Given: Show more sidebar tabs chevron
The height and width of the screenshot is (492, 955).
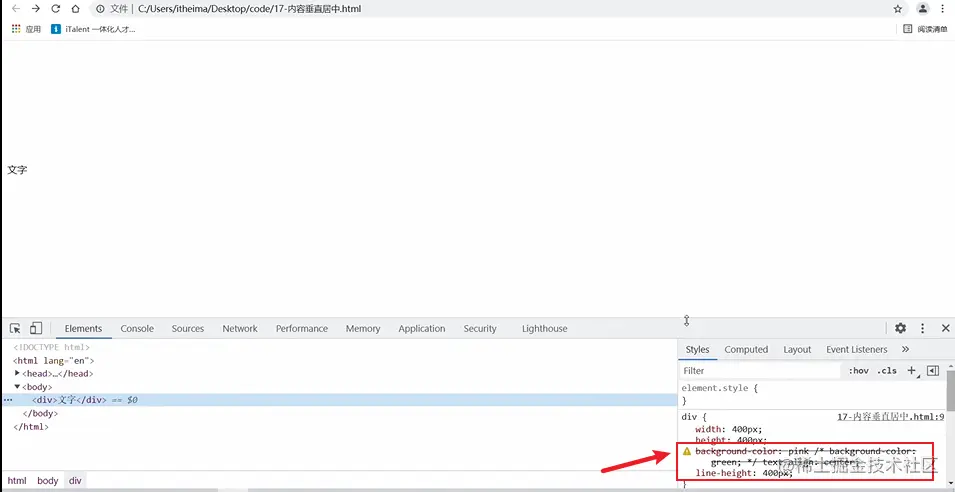Looking at the screenshot, I should click(905, 350).
